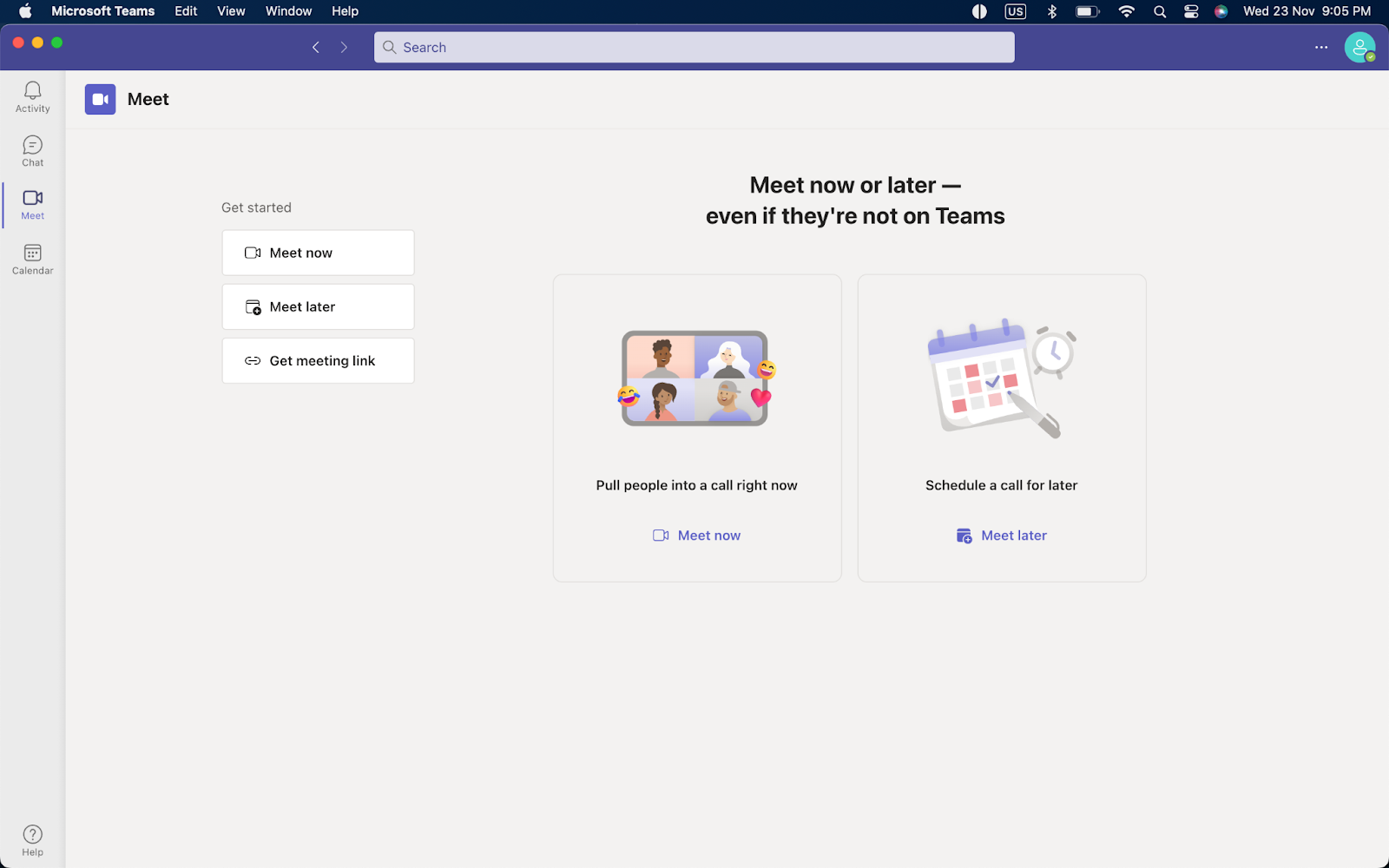The height and width of the screenshot is (868, 1389).
Task: Click Meet now link in call card
Action: [697, 536]
